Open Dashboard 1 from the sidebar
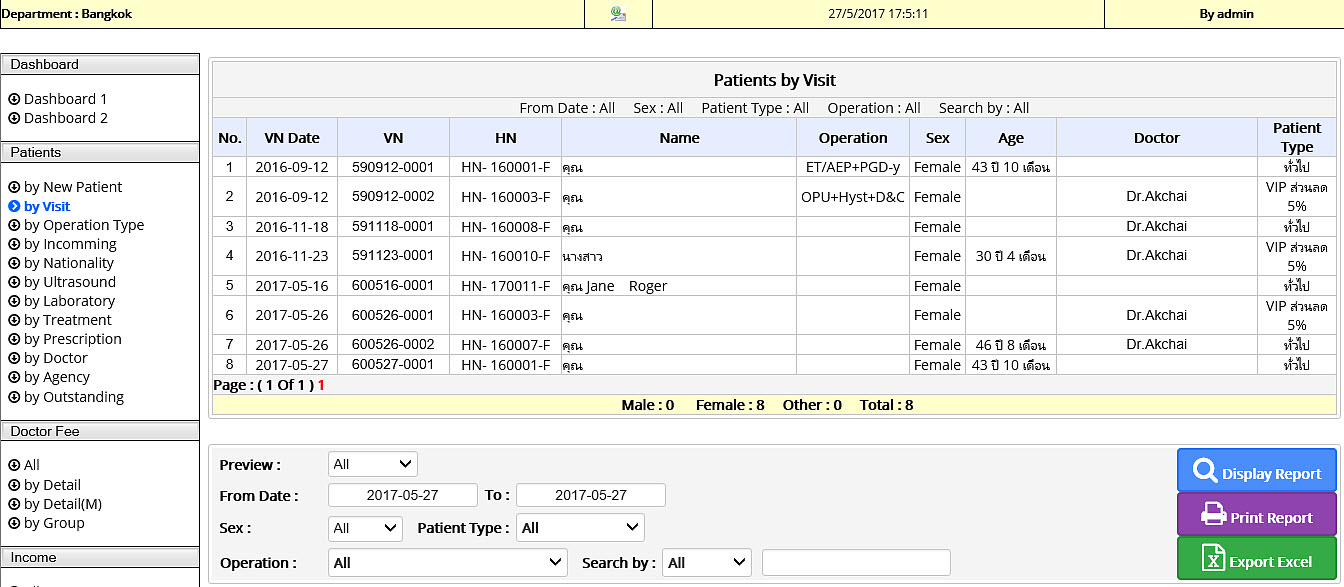 tap(65, 99)
